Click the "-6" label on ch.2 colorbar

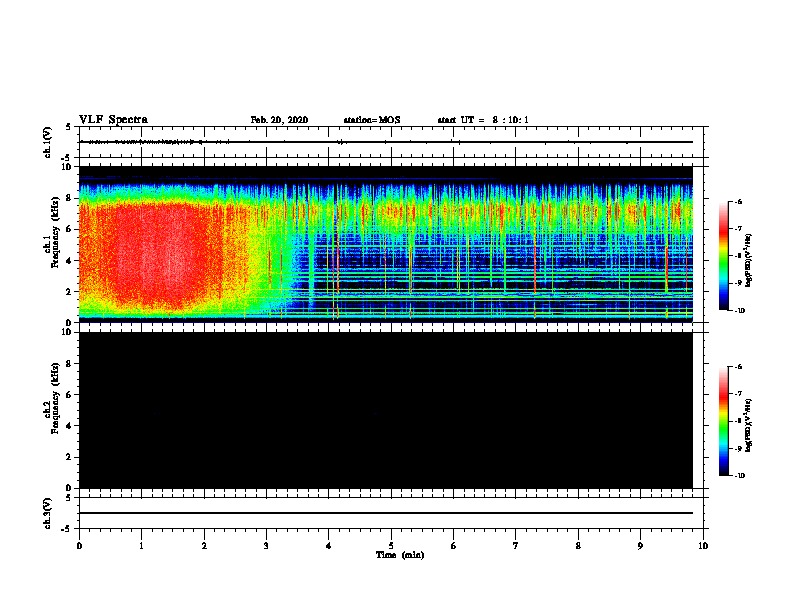738,367
